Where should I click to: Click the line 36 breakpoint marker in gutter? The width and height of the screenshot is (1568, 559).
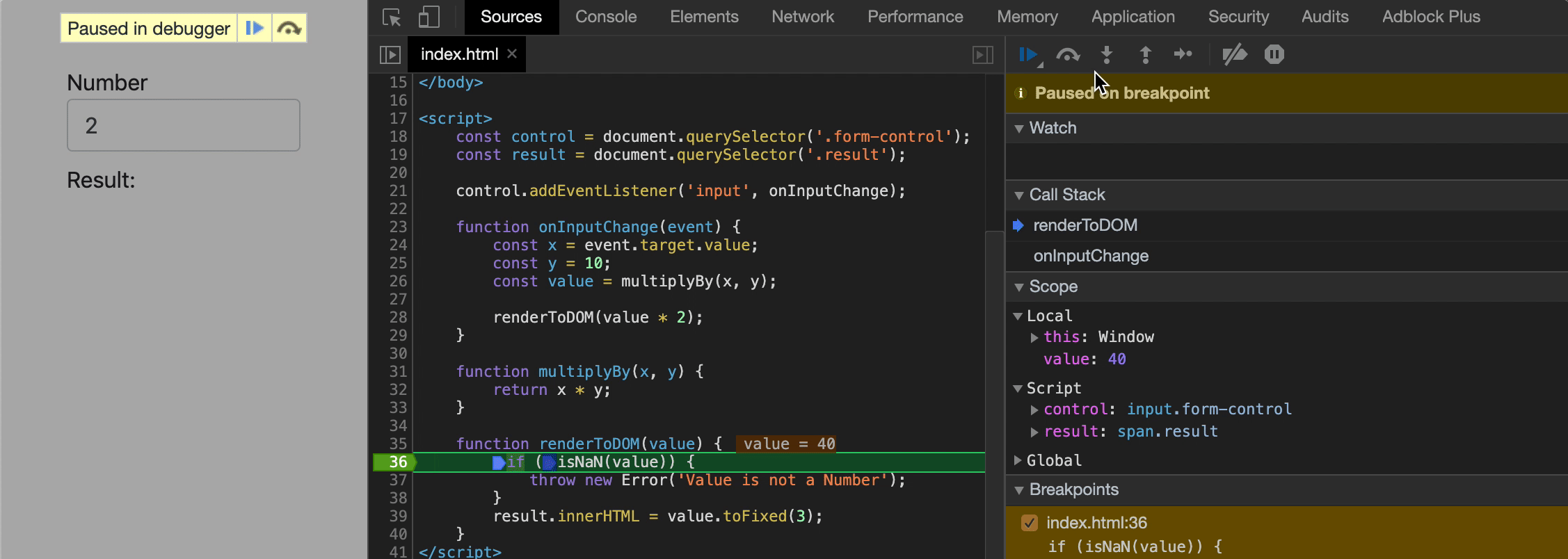point(394,462)
